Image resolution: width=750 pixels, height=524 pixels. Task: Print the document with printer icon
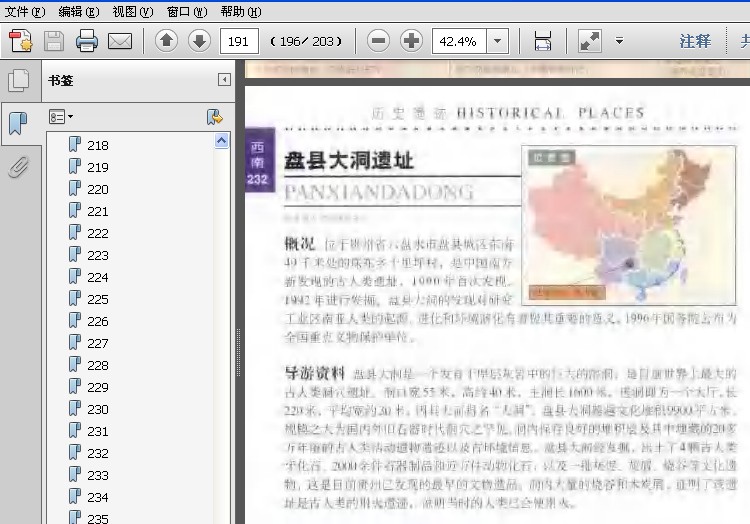[87, 41]
